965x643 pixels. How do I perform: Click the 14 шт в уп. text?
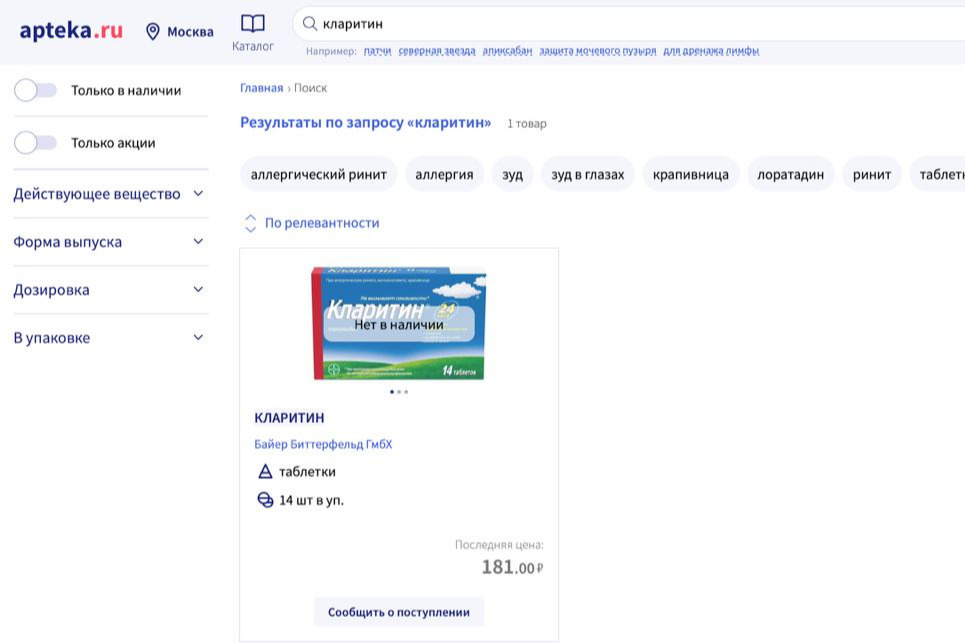(x=311, y=500)
